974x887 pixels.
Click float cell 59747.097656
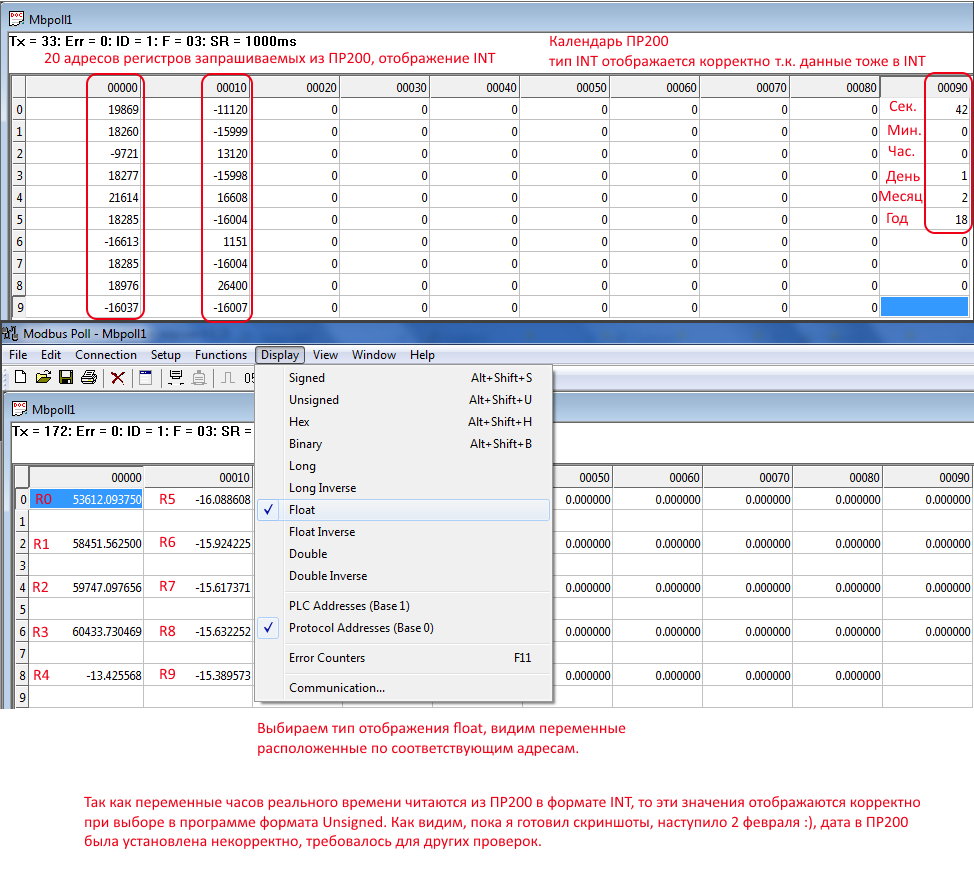pyautogui.click(x=86, y=588)
